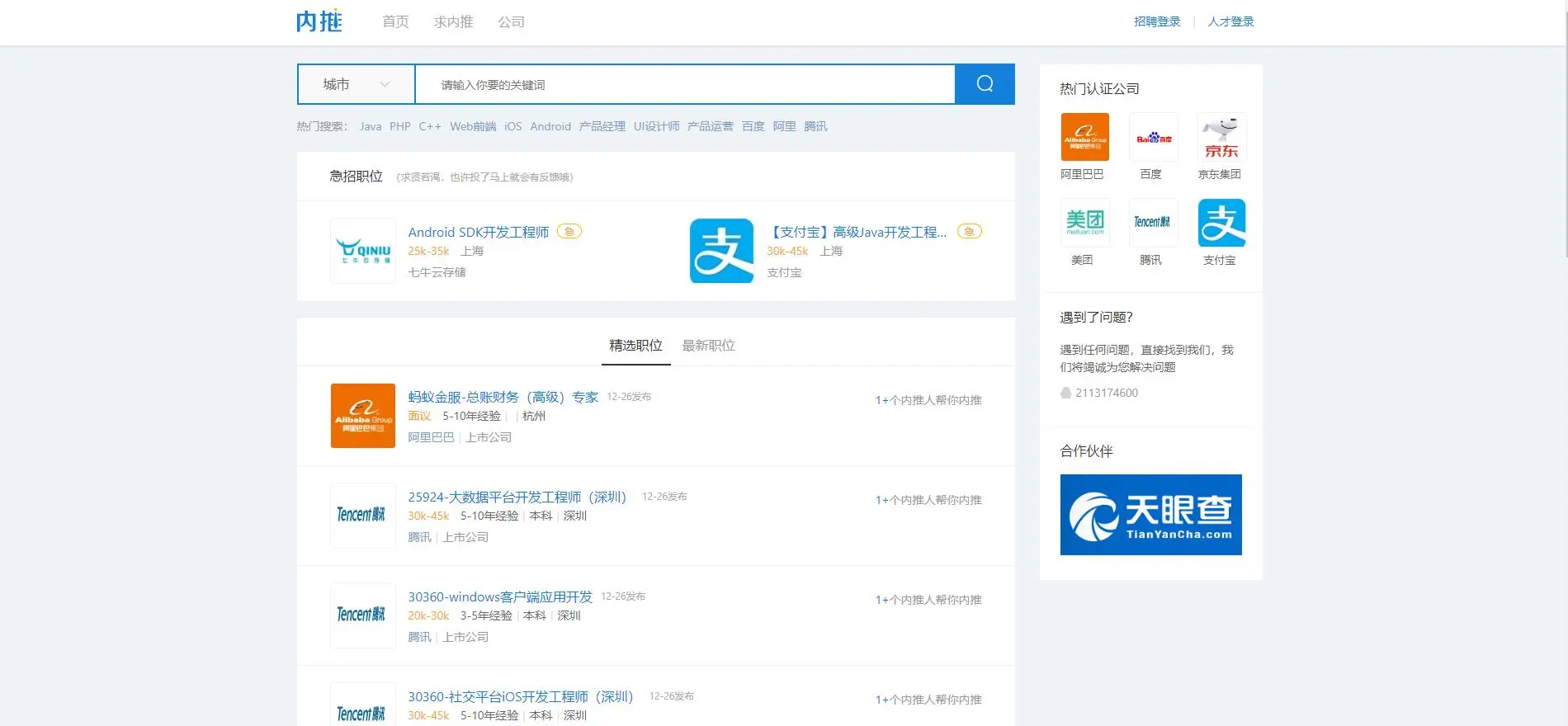
Task: Search hot keyword iOS
Action: (x=513, y=126)
